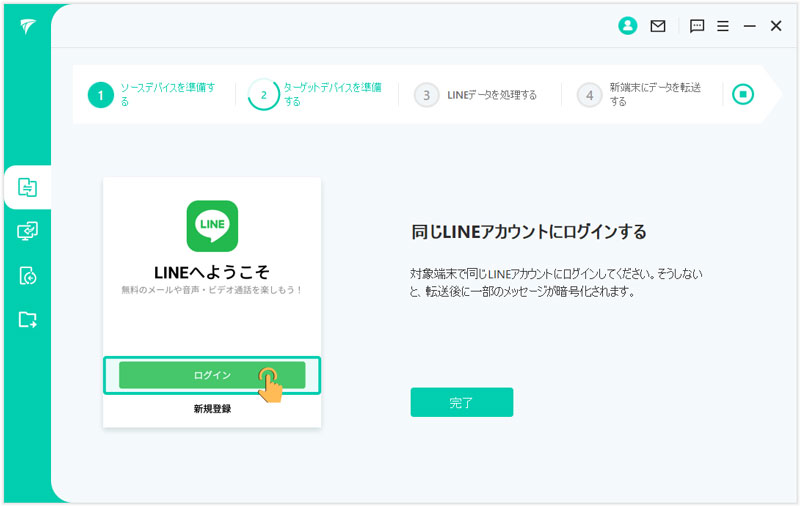Select the restore to device sidebar icon

click(x=28, y=275)
